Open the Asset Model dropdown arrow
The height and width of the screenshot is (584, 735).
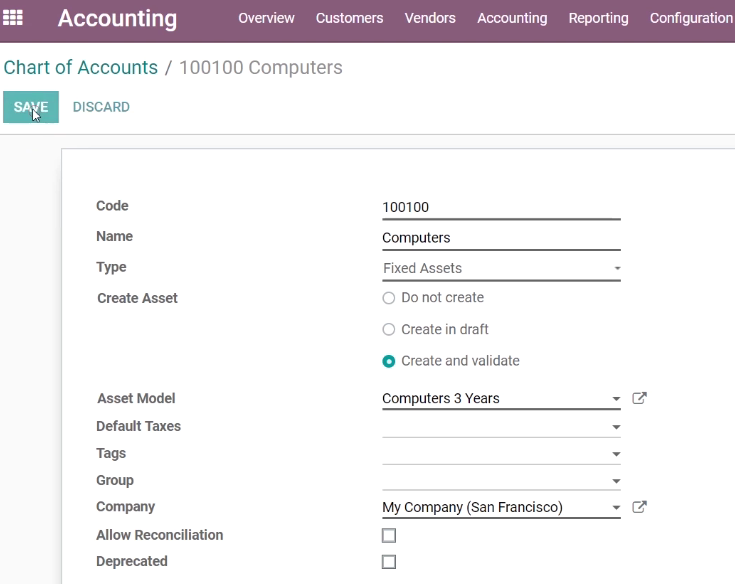click(616, 399)
